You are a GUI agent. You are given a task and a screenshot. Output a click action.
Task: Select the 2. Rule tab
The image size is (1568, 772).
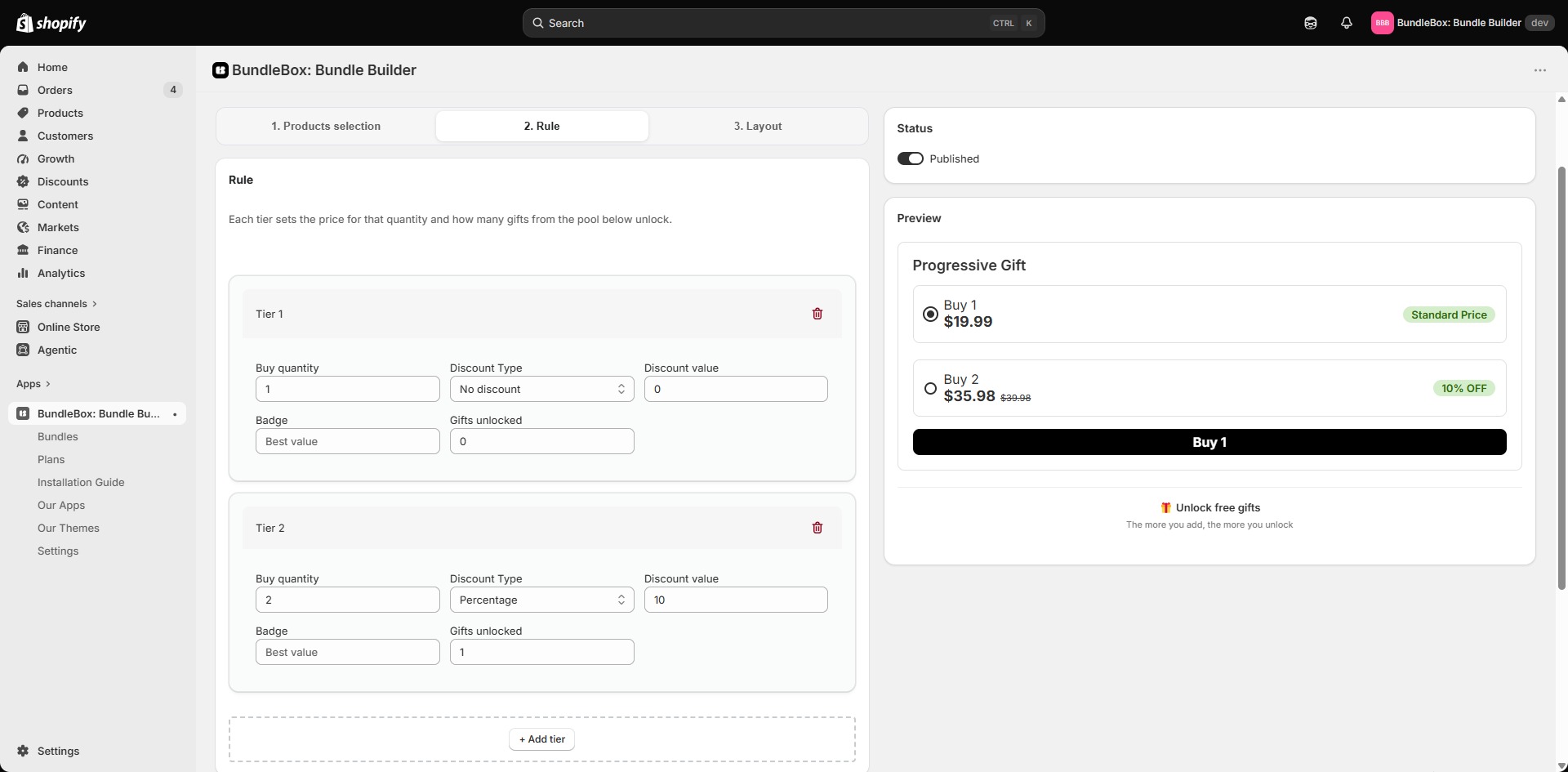[541, 126]
